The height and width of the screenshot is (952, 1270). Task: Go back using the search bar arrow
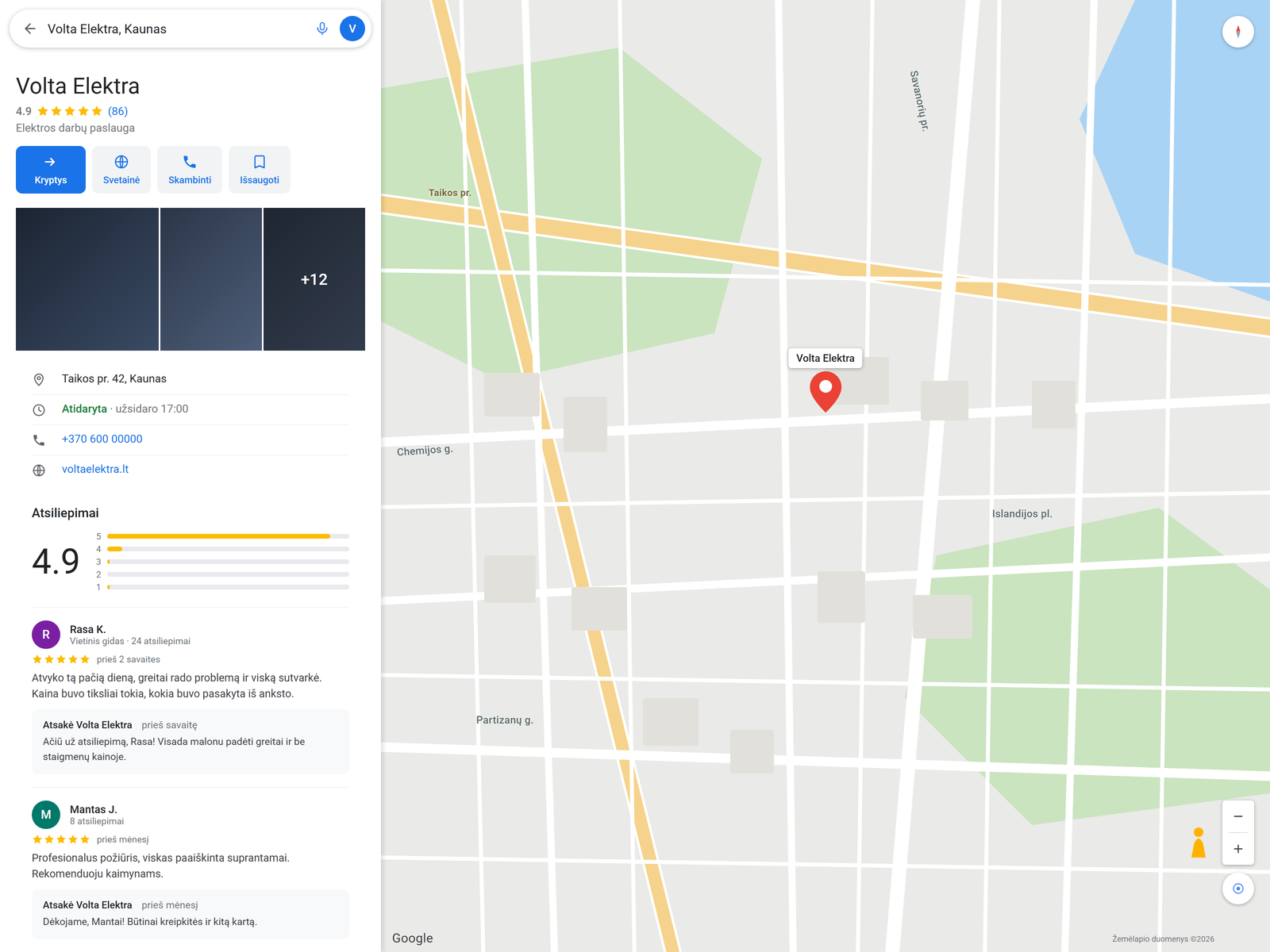(x=30, y=29)
